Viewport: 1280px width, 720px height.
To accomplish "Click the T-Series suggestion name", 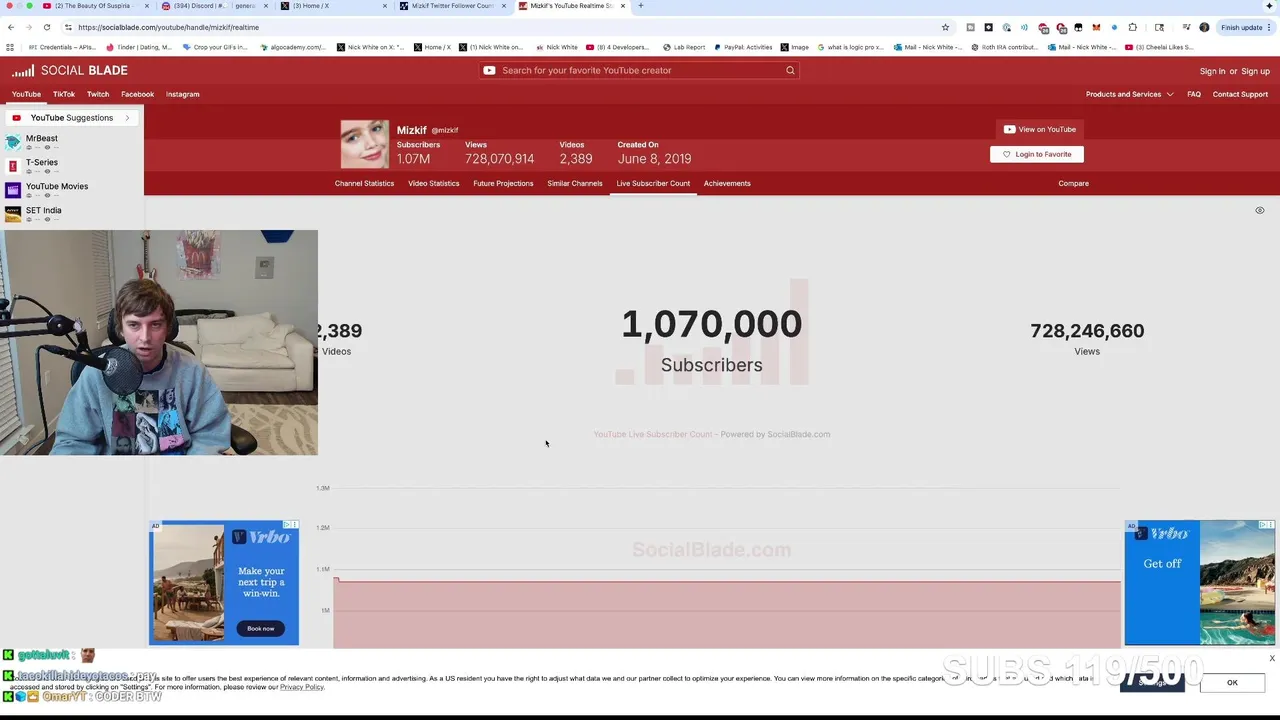I will (x=42, y=162).
